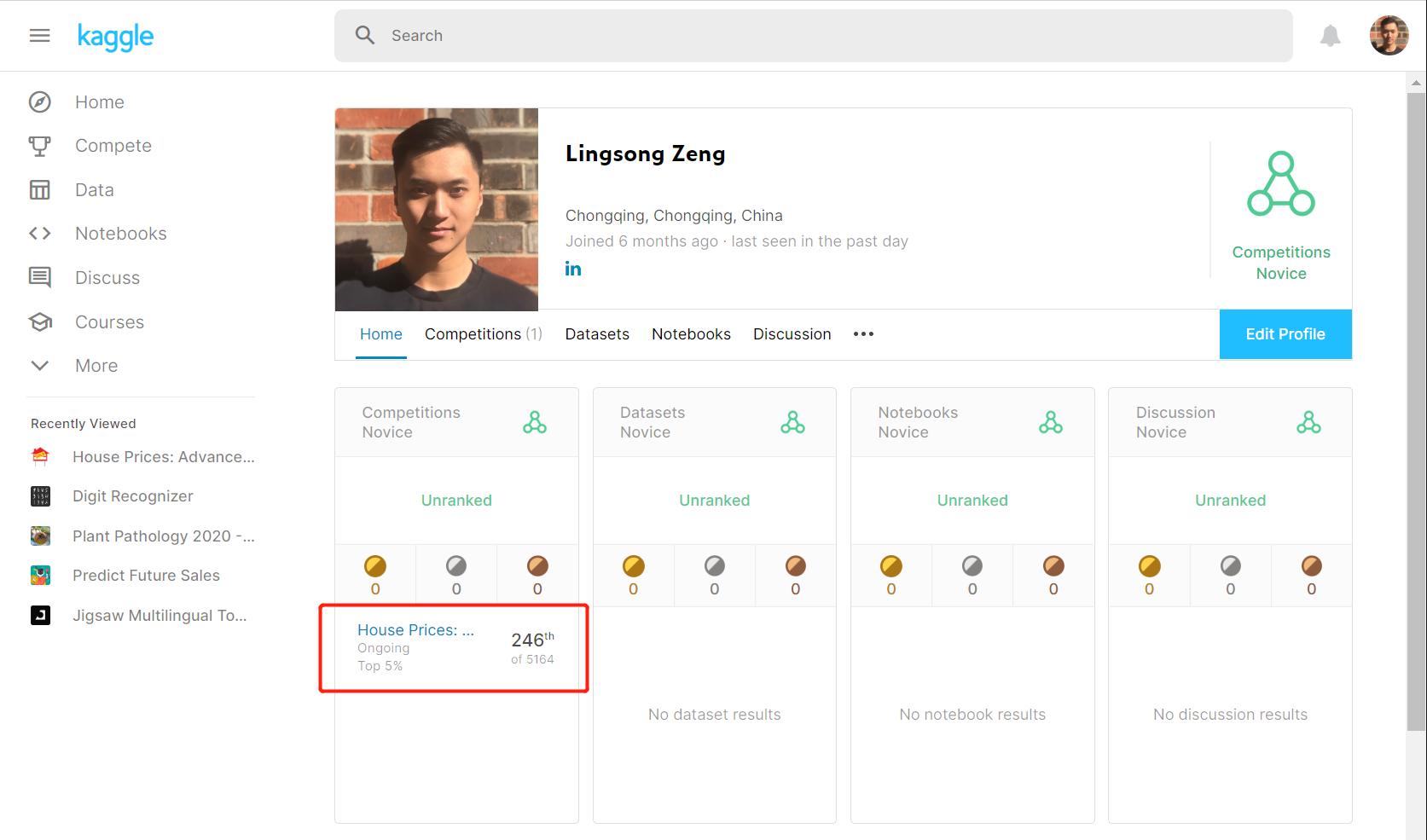This screenshot has width=1427, height=840.
Task: Click the Jigsaw Multilingual recently viewed icon
Action: click(x=40, y=615)
